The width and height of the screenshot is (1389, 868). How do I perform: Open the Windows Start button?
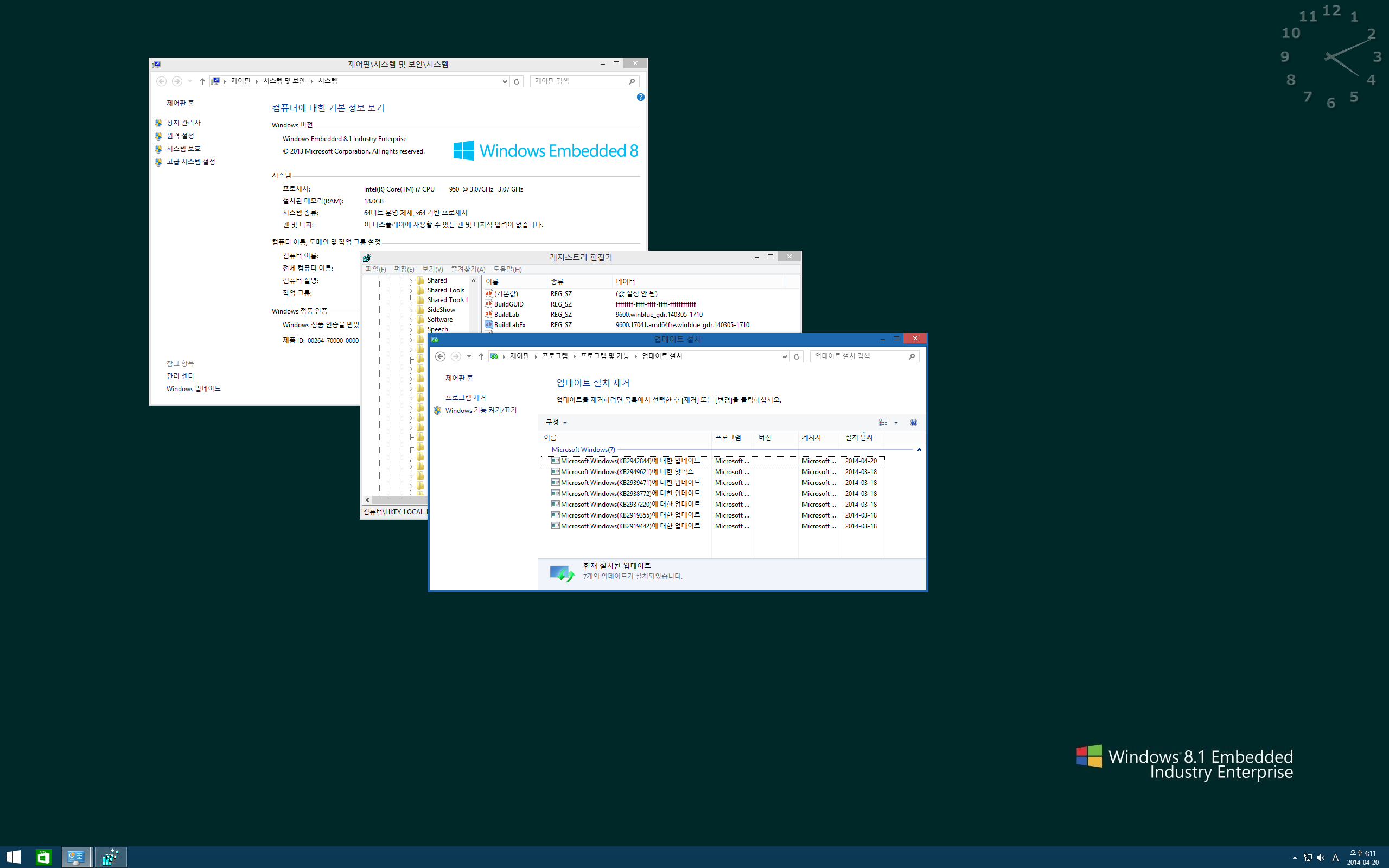tap(13, 857)
